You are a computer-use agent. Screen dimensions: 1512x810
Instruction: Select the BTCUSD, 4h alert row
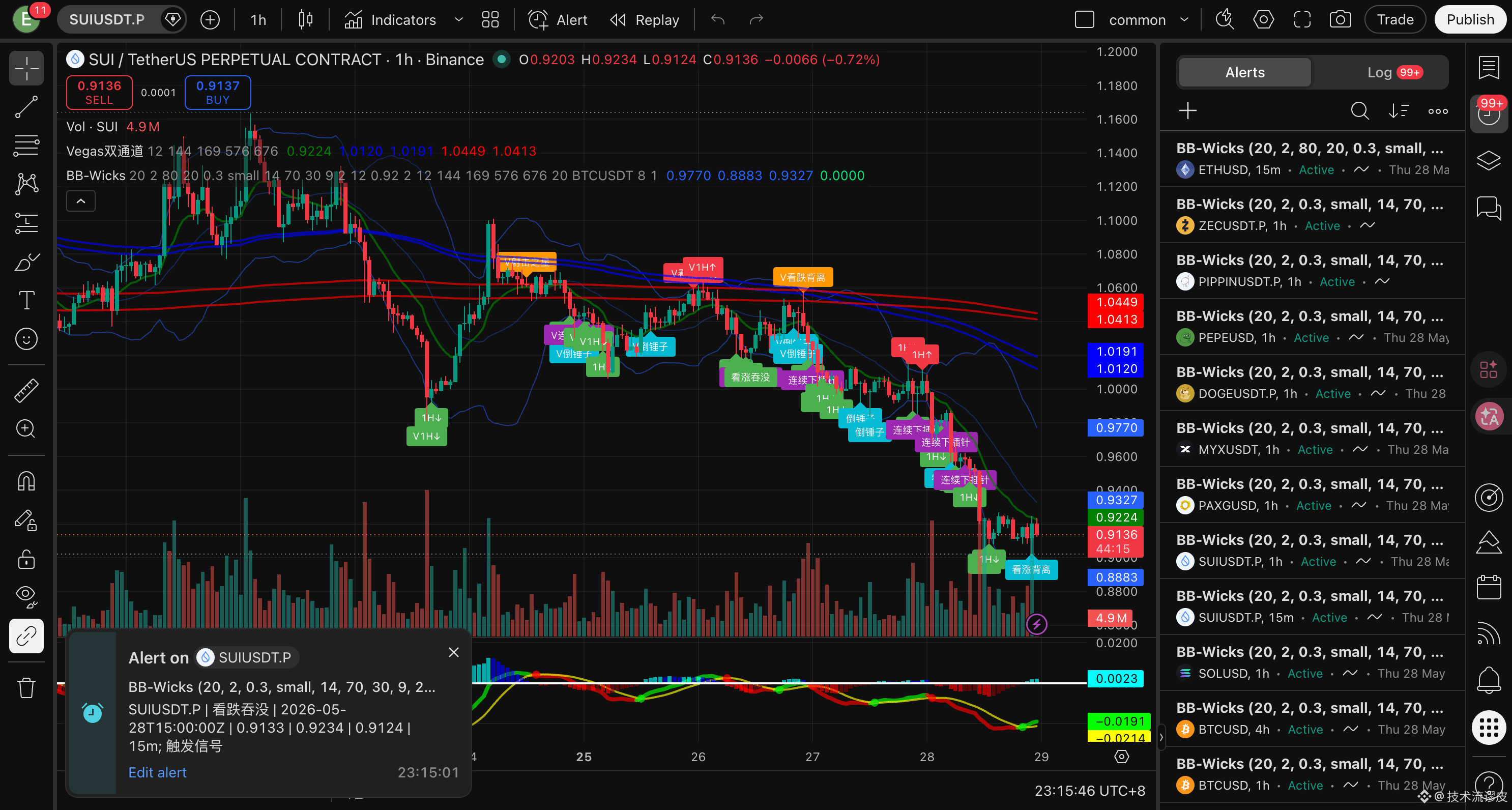pos(1313,718)
